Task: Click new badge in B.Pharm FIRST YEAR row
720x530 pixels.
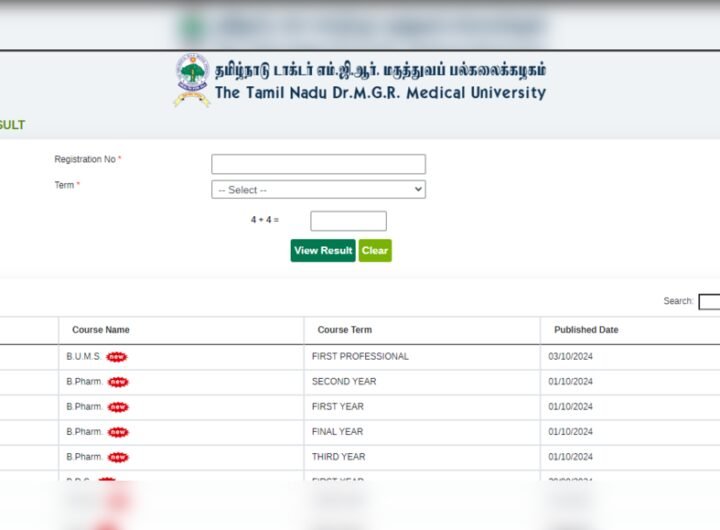Action: [x=118, y=407]
